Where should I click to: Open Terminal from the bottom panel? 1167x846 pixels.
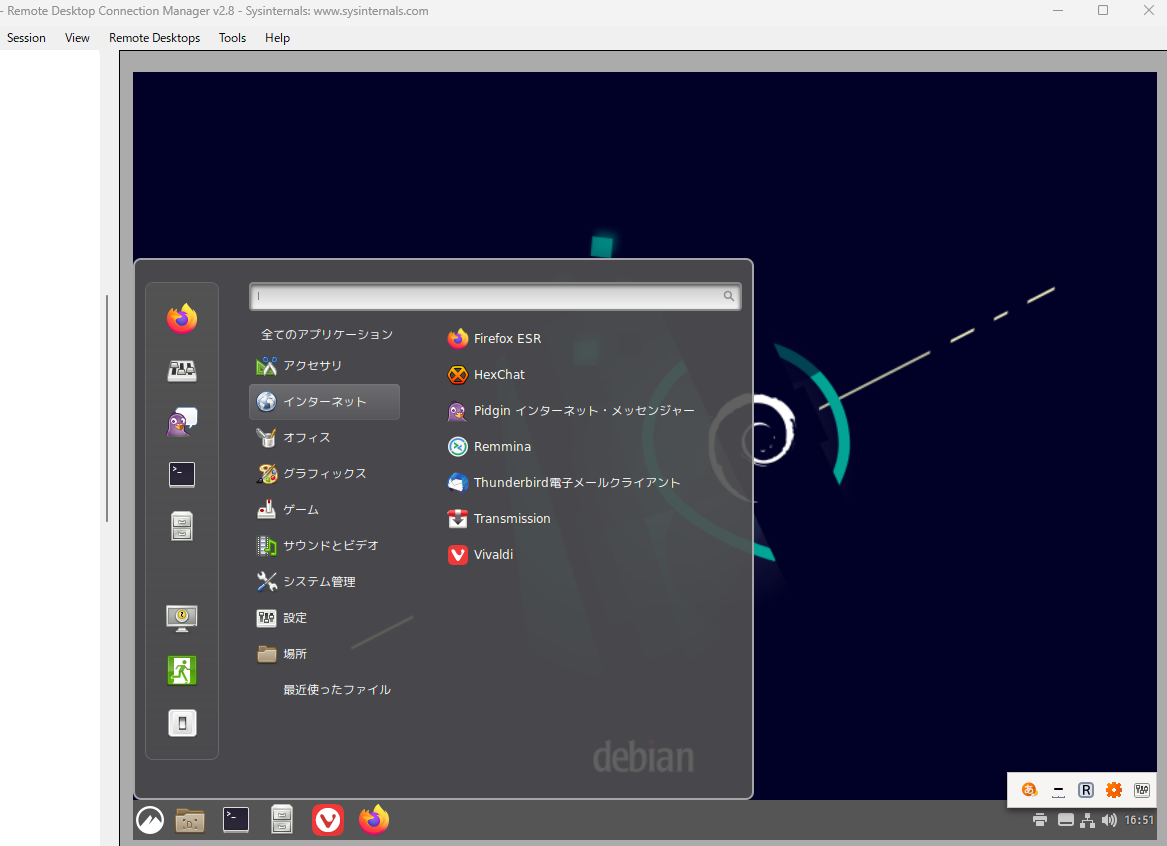236,819
